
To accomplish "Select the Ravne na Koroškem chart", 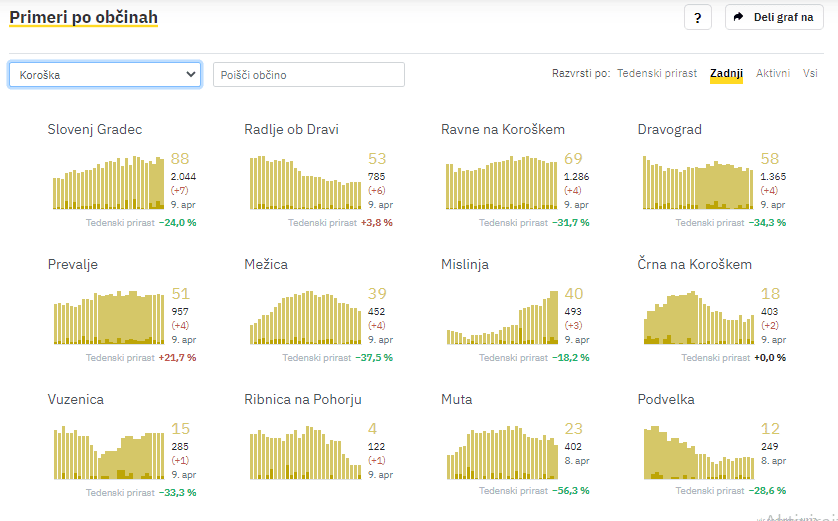I will 501,182.
